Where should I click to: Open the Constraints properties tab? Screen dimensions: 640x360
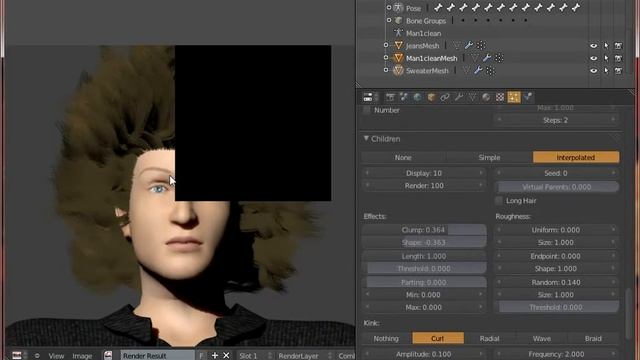pyautogui.click(x=445, y=97)
